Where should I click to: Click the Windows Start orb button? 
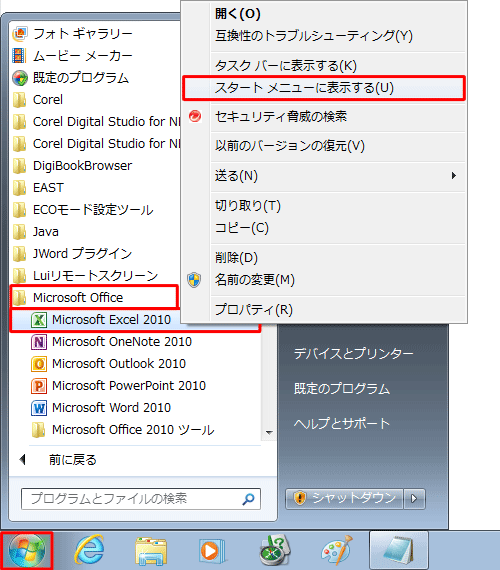(27, 550)
